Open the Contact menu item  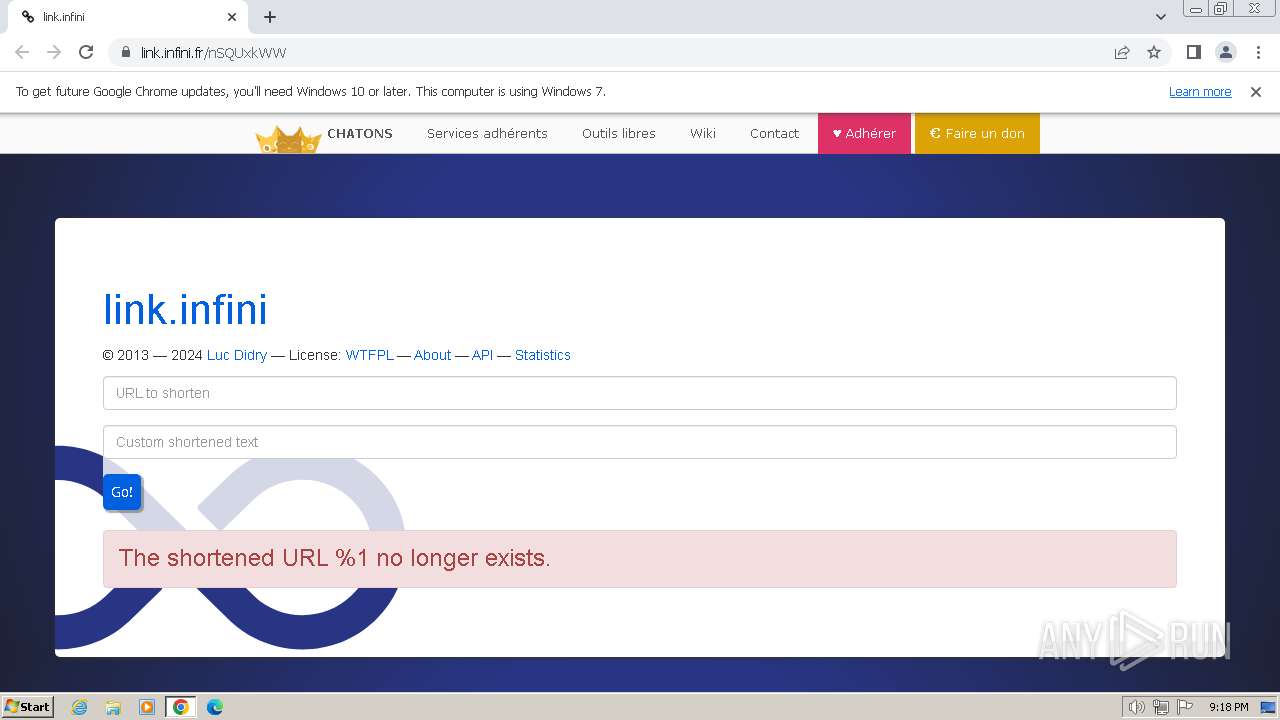[x=774, y=134]
